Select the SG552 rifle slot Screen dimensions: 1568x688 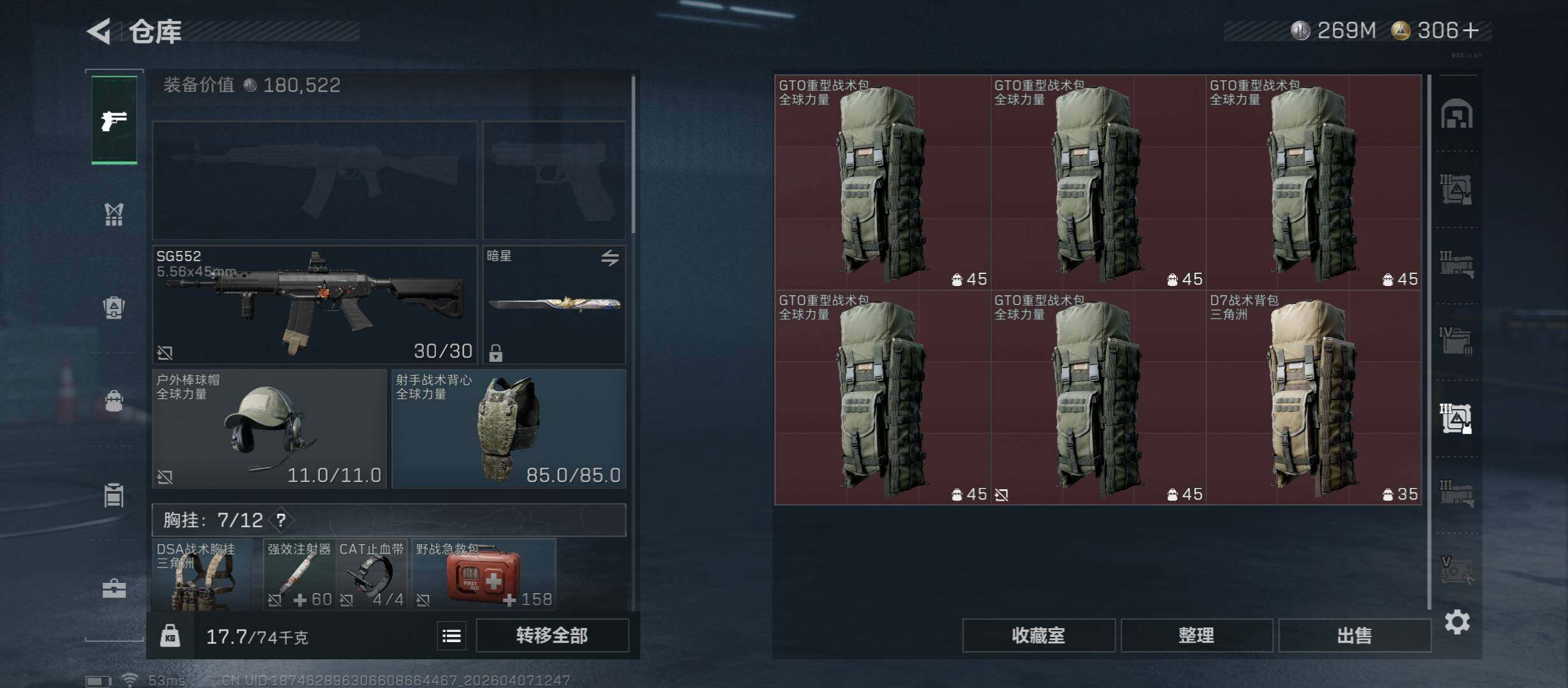click(x=315, y=305)
